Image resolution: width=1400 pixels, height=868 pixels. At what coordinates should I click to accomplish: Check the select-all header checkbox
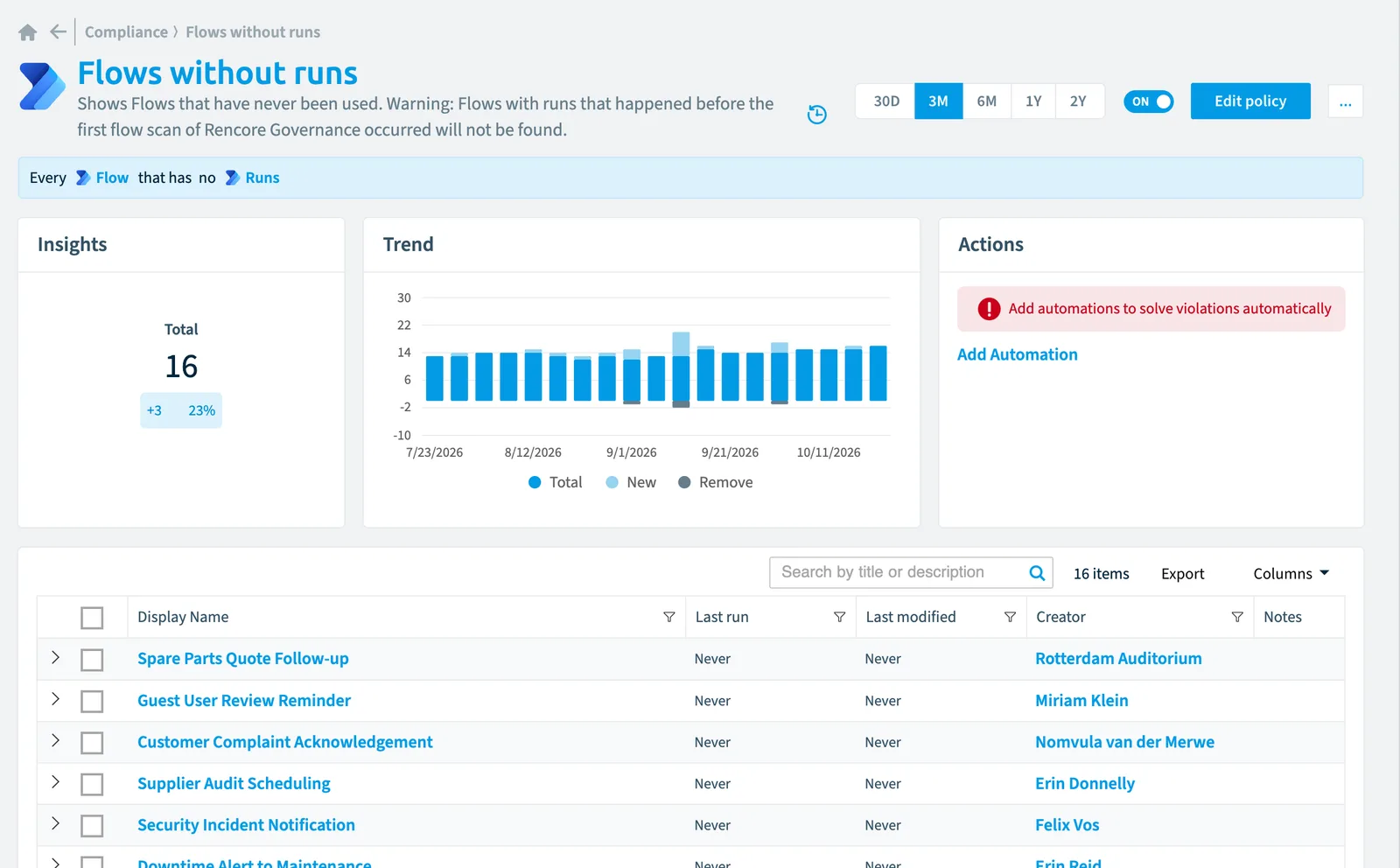coord(92,618)
